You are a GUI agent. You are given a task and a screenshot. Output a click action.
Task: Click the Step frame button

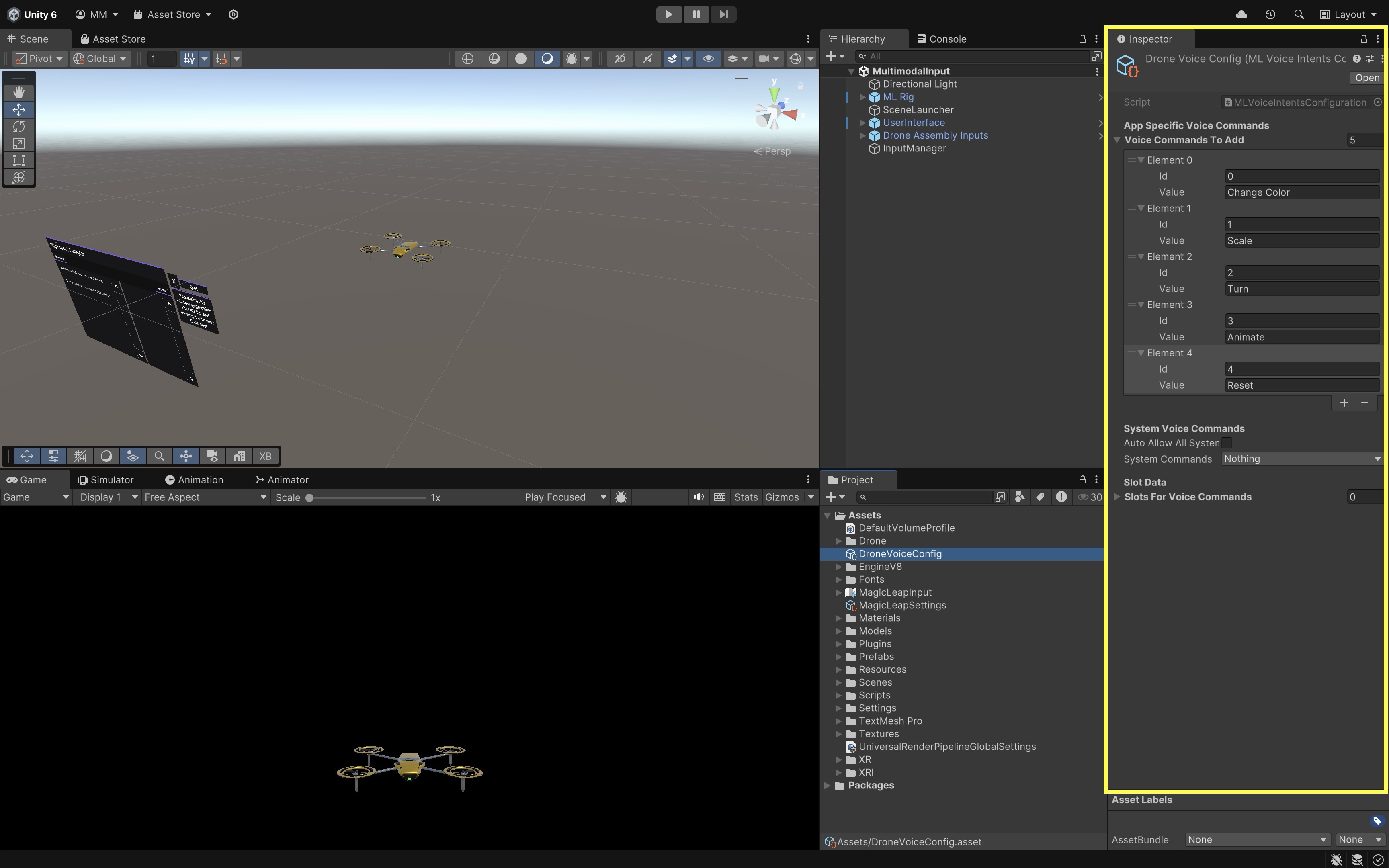coord(723,14)
